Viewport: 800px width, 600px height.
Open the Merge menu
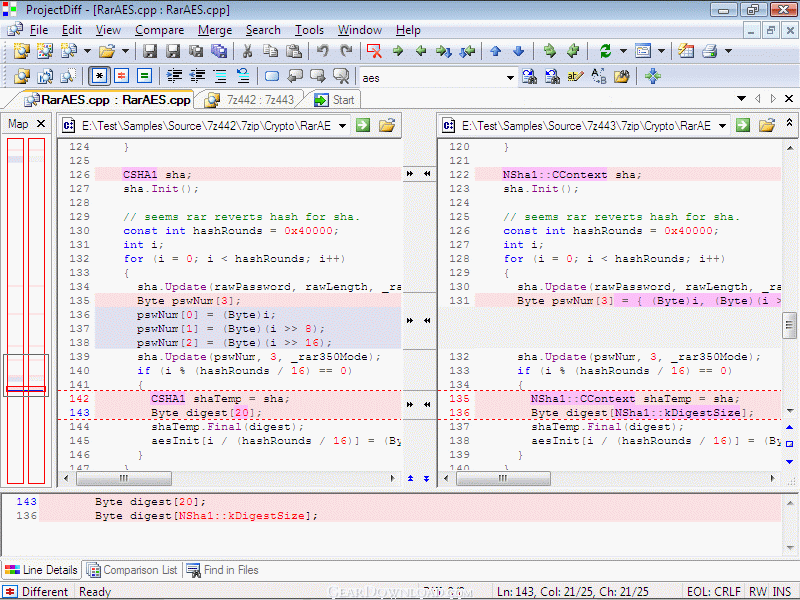tap(215, 30)
